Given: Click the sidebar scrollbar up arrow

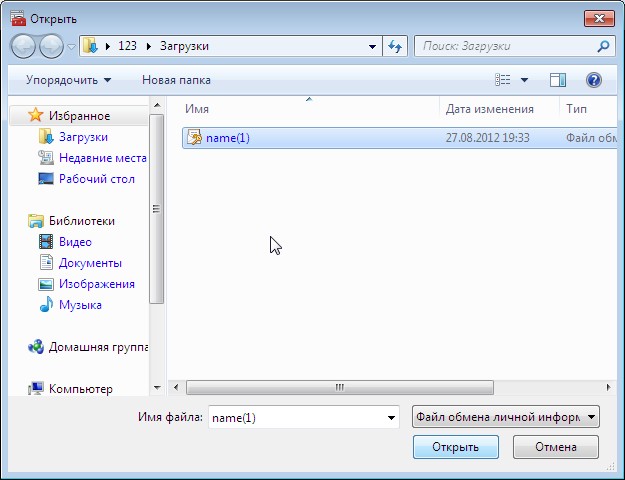Looking at the screenshot, I should (x=157, y=105).
